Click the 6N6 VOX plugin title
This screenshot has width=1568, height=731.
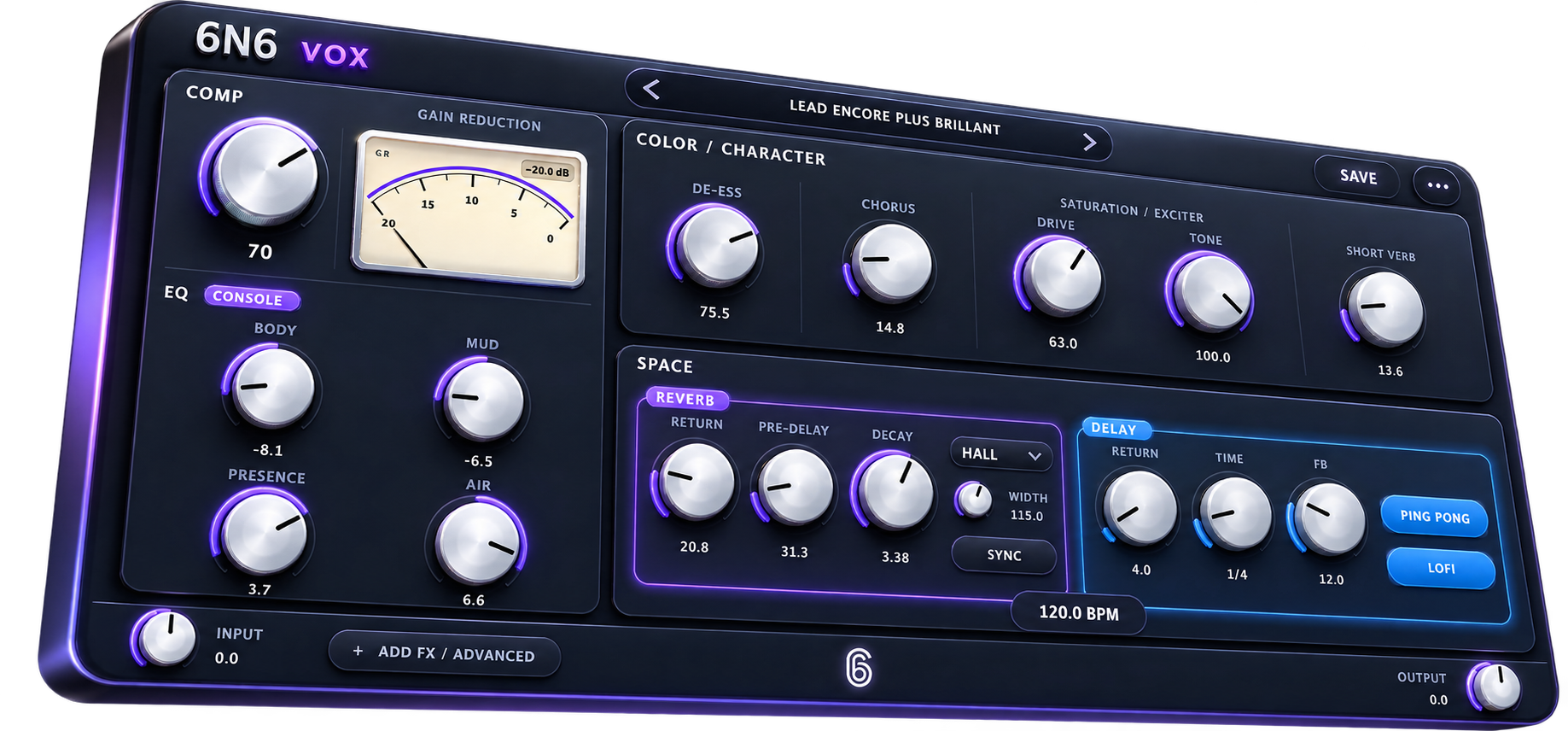(282, 45)
